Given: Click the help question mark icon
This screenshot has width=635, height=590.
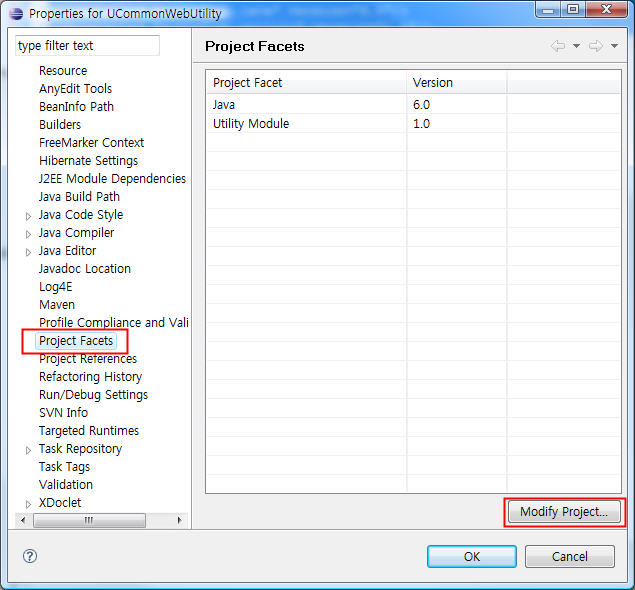Looking at the screenshot, I should pyautogui.click(x=30, y=556).
